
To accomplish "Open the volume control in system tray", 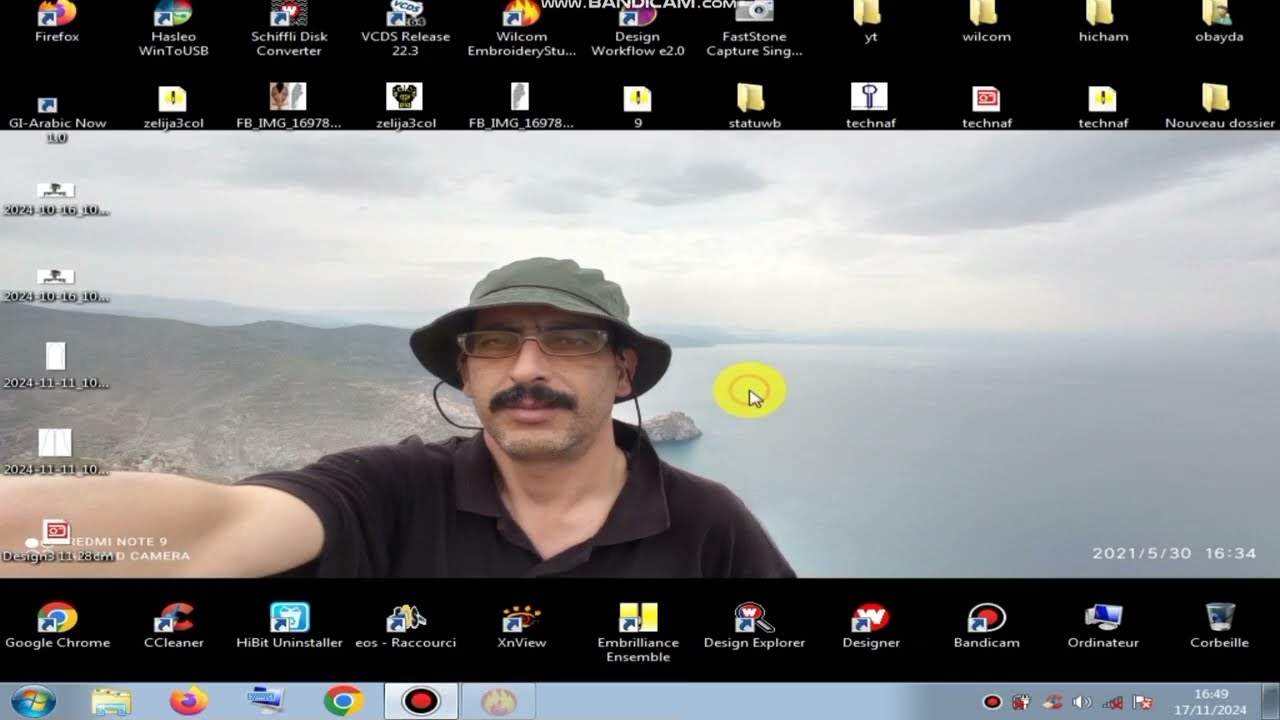I will click(1082, 702).
